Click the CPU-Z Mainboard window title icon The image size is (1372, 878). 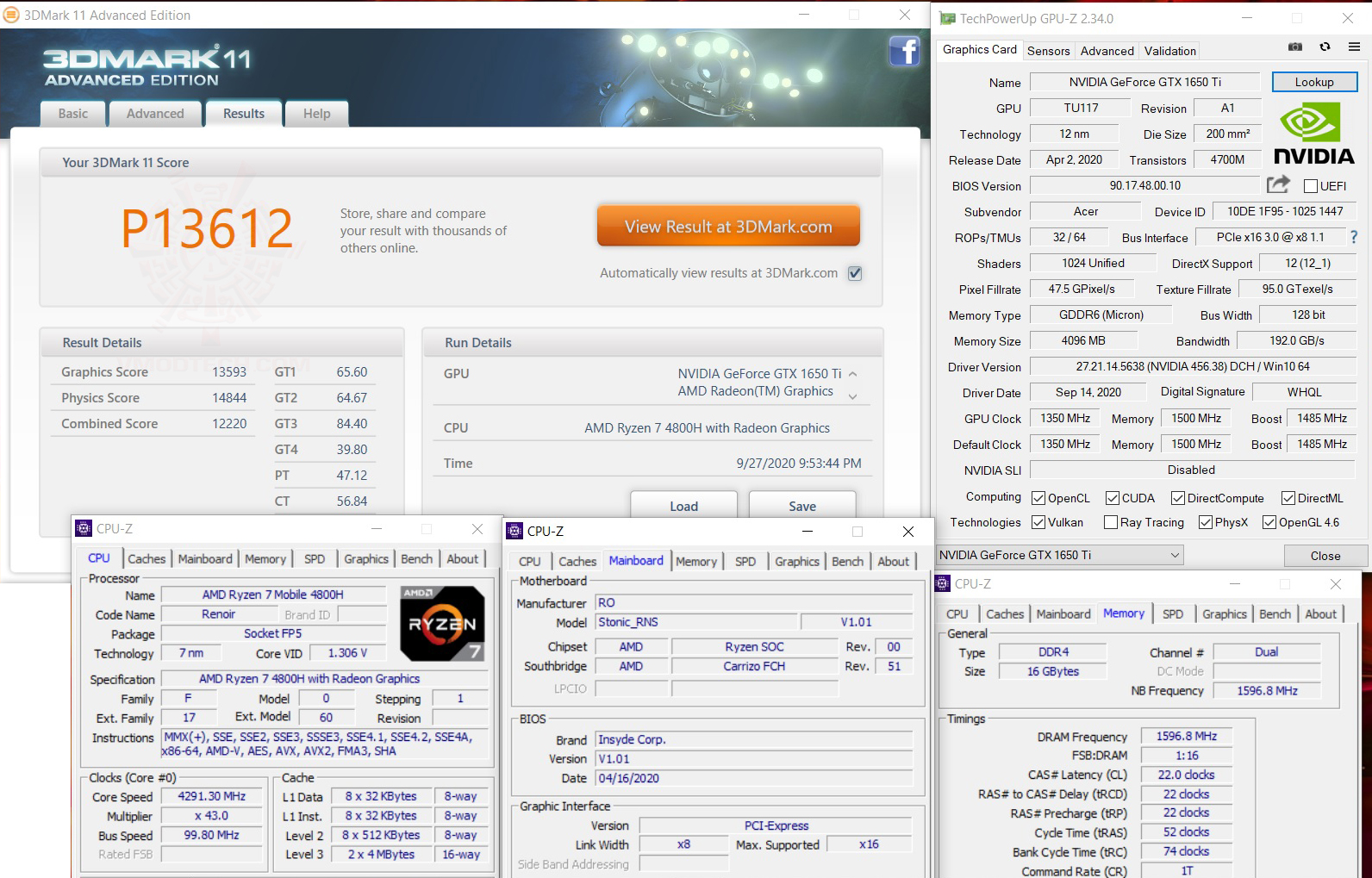515,531
